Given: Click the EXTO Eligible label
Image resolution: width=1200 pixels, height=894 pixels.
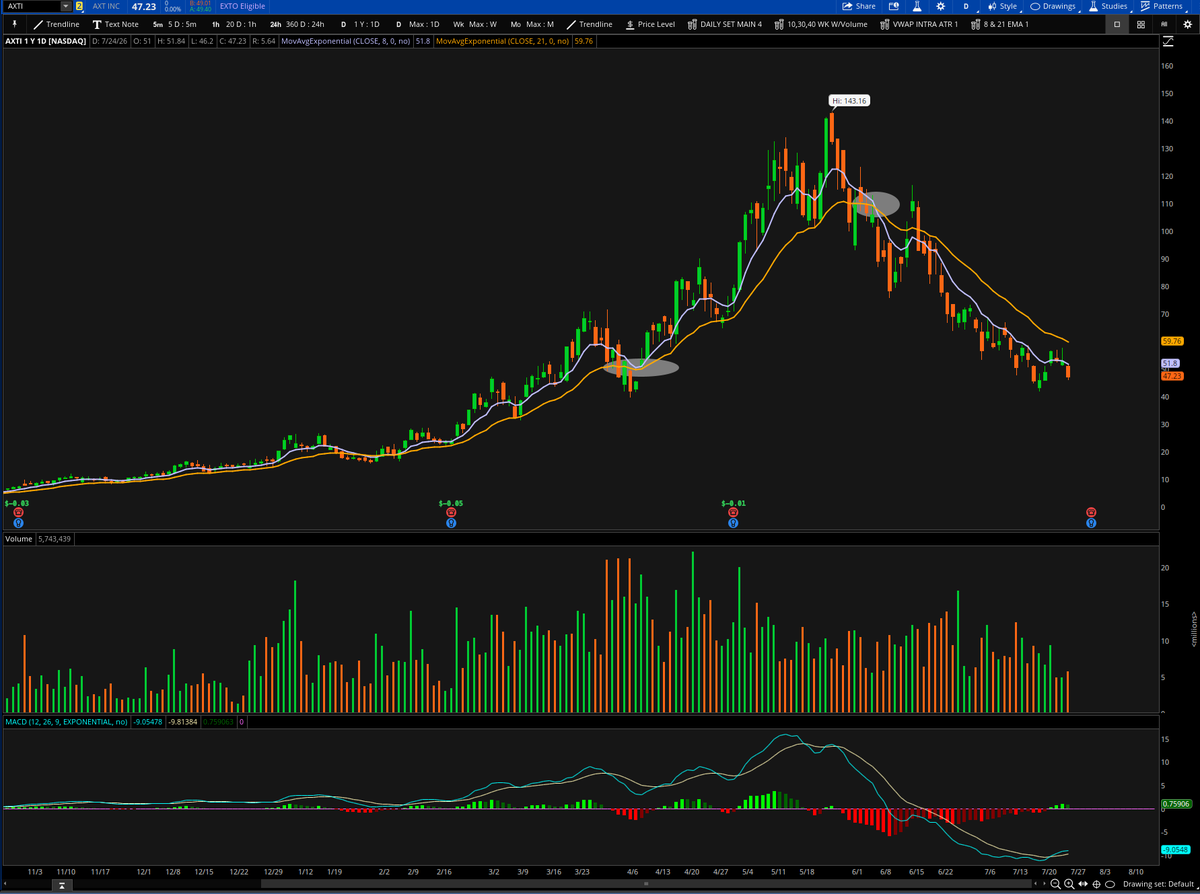Looking at the screenshot, I should 243,6.
